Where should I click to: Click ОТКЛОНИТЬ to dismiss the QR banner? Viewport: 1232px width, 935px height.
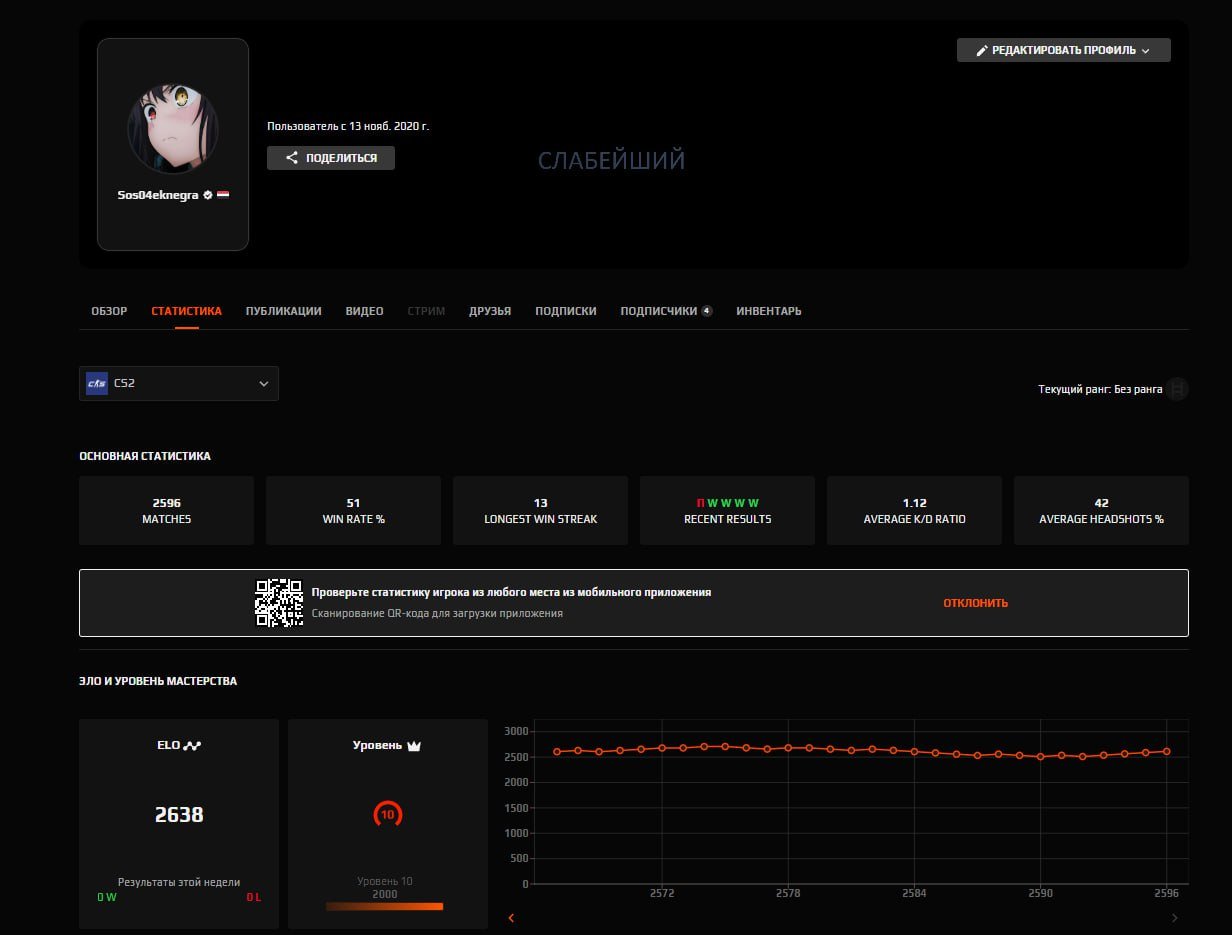[975, 602]
